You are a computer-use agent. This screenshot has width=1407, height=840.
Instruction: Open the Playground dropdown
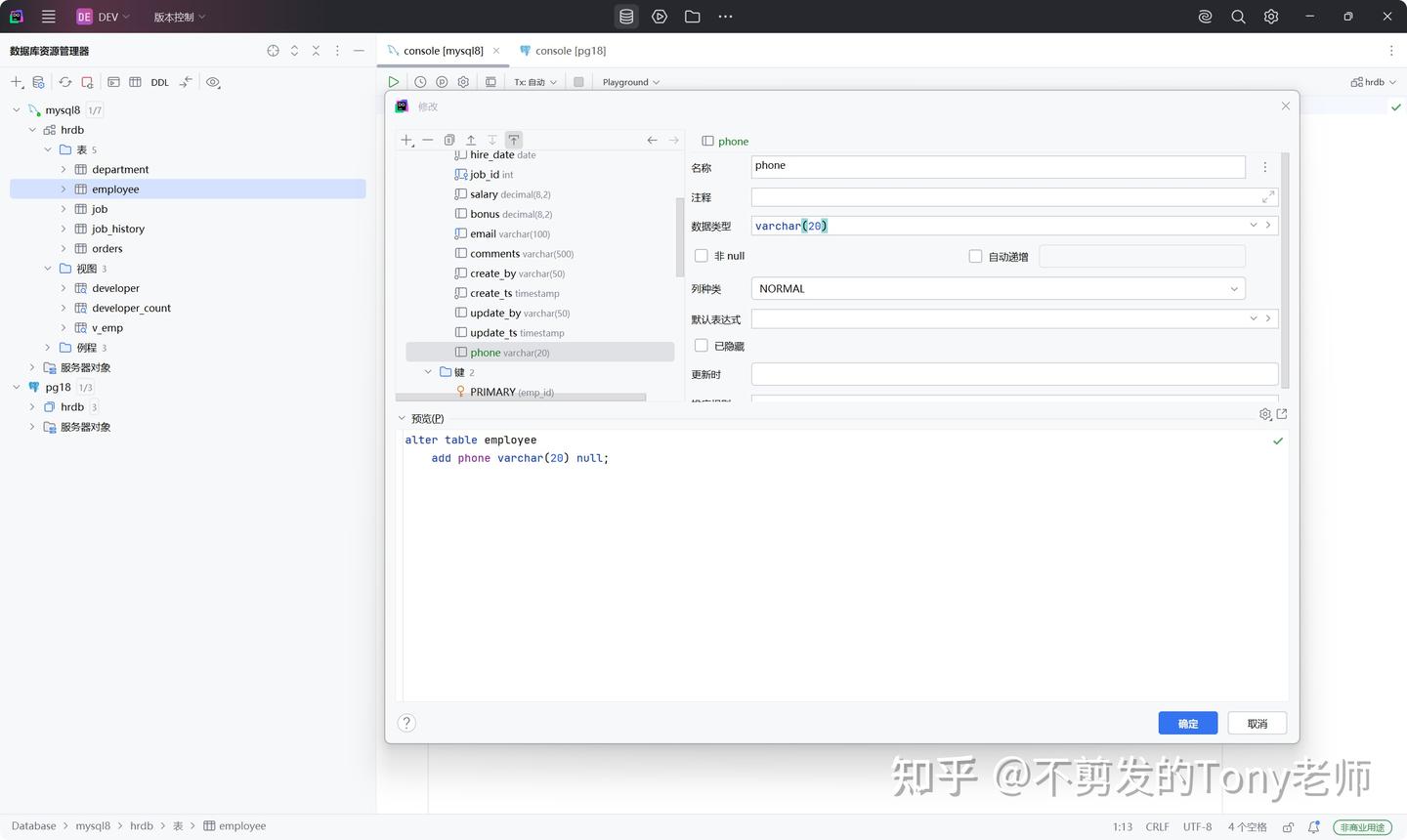(630, 82)
